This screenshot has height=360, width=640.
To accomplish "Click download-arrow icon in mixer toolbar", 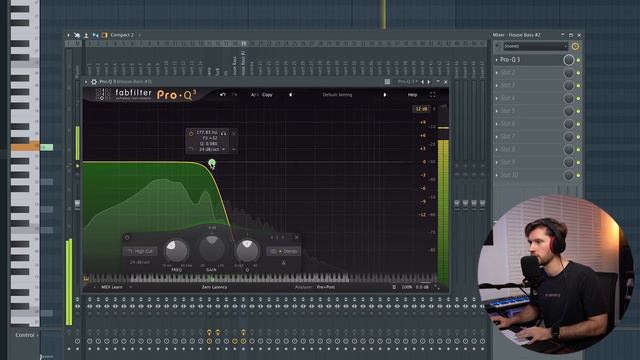I will [86, 35].
